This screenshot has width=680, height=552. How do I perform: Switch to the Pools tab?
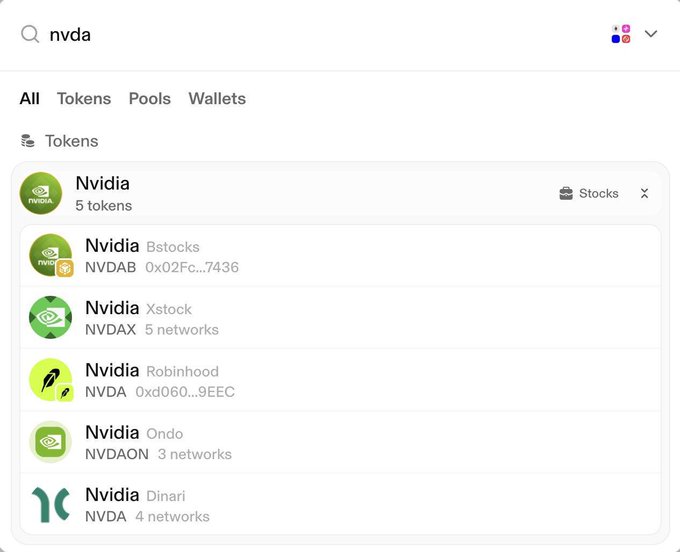(x=150, y=99)
